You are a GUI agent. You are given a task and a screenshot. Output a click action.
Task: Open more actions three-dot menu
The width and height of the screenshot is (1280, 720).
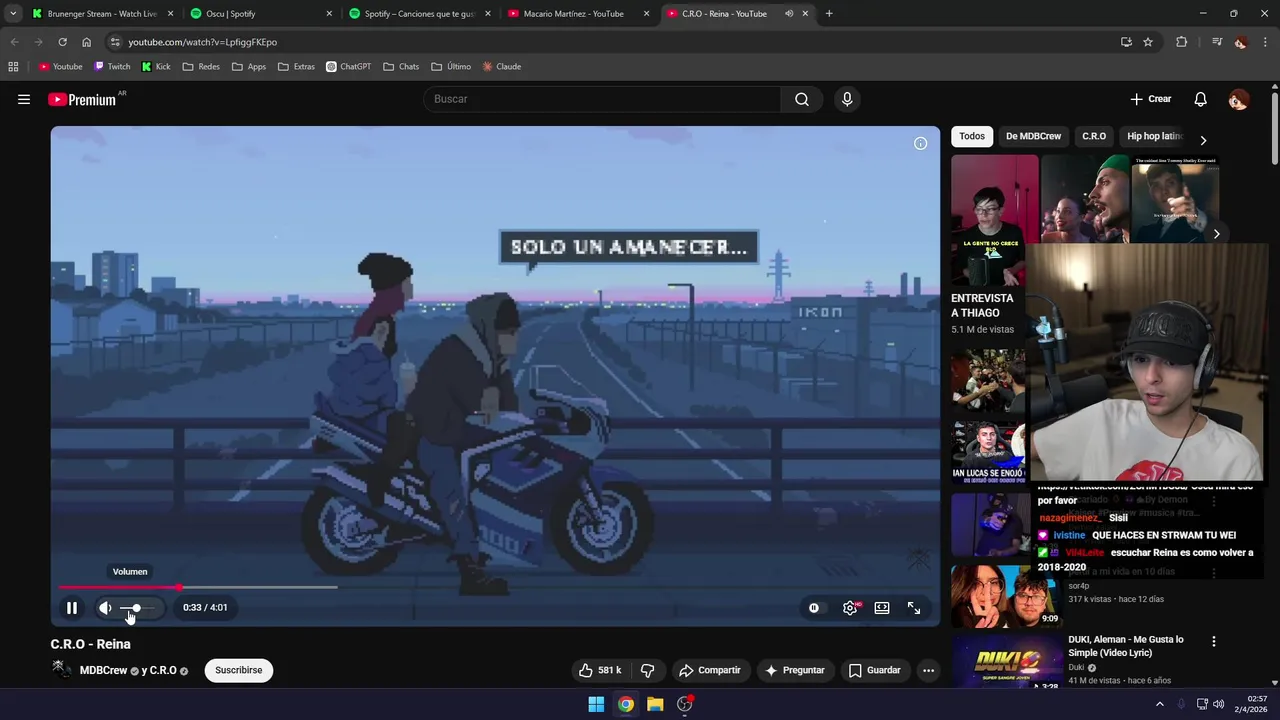coord(928,670)
